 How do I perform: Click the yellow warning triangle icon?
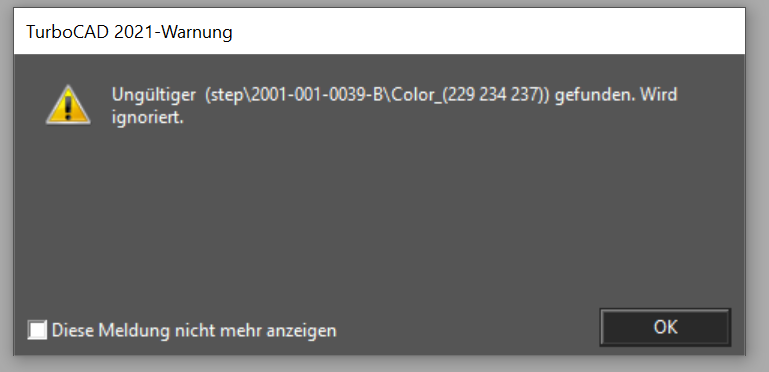click(68, 104)
